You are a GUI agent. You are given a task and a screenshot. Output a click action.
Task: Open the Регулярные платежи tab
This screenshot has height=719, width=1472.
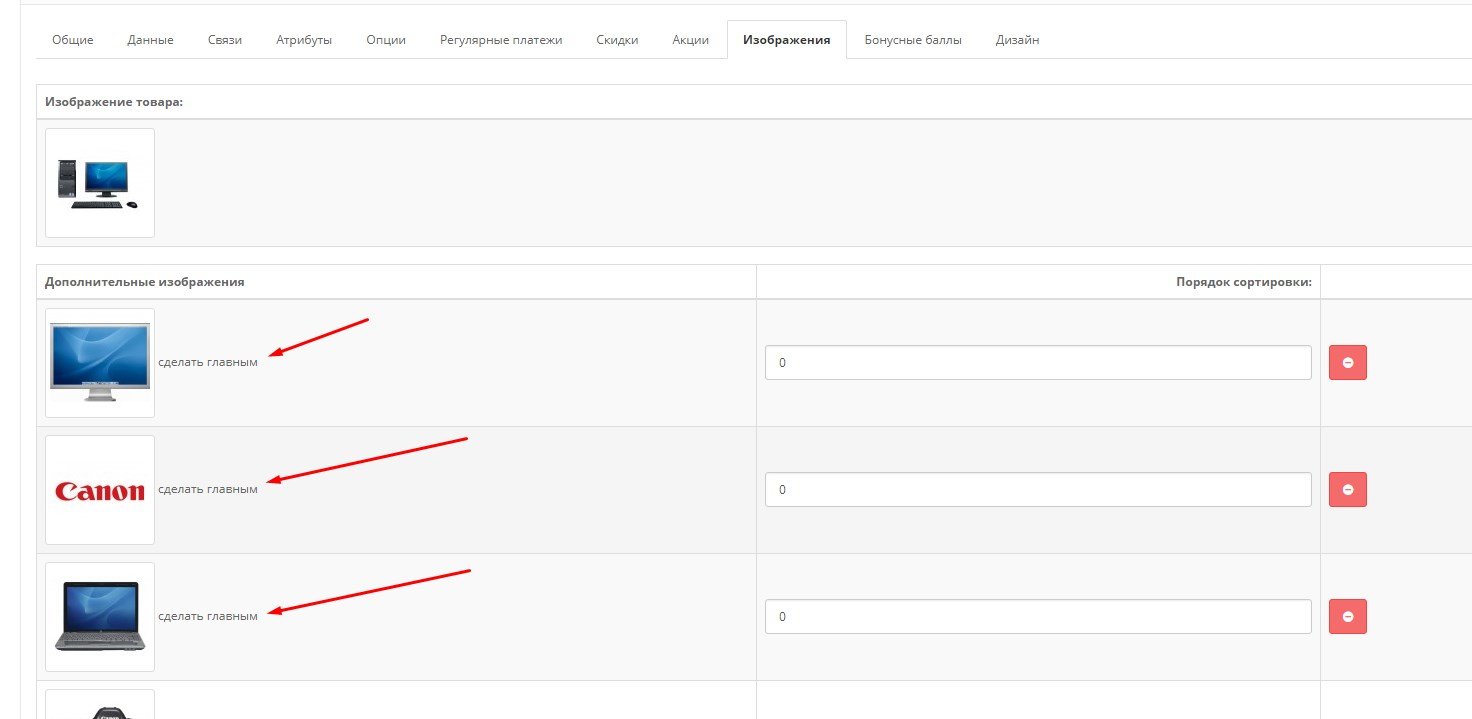pyautogui.click(x=501, y=40)
